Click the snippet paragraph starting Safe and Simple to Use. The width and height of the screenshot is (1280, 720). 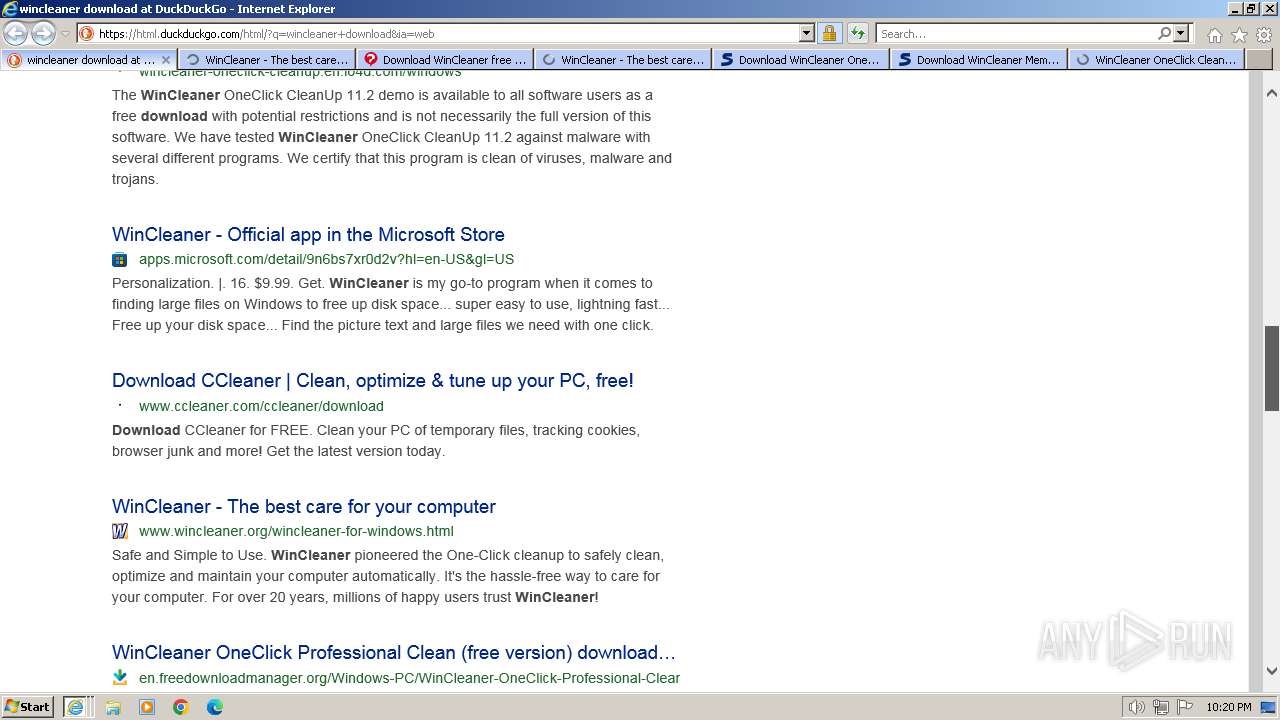click(x=388, y=576)
